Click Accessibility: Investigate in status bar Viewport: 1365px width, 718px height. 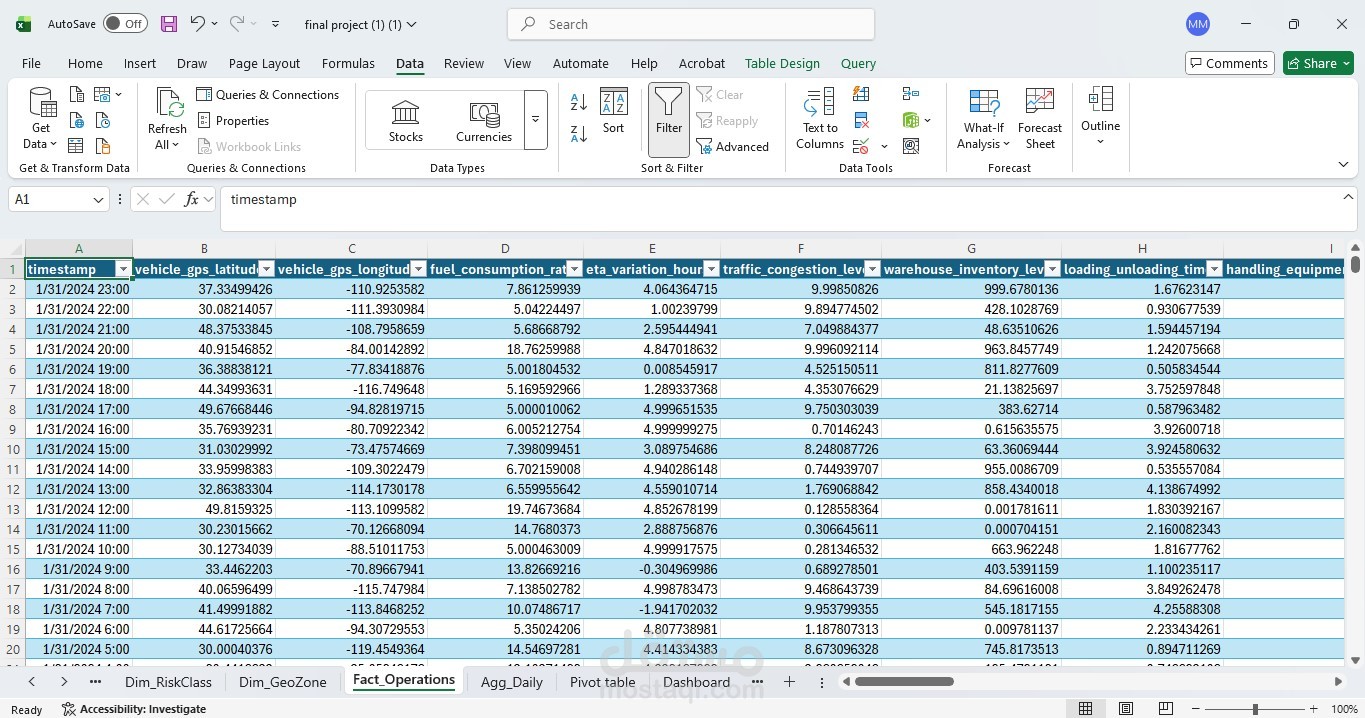tap(134, 709)
